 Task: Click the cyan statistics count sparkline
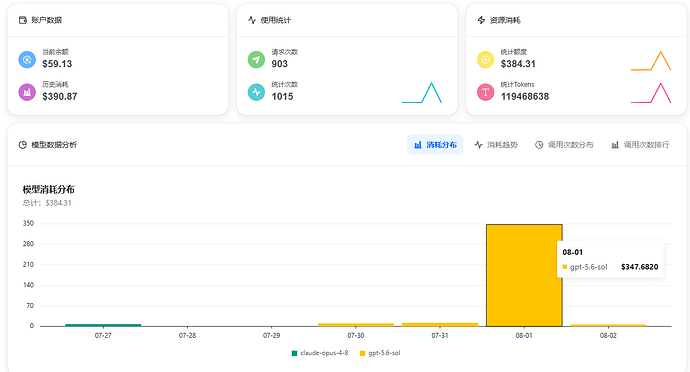(422, 93)
